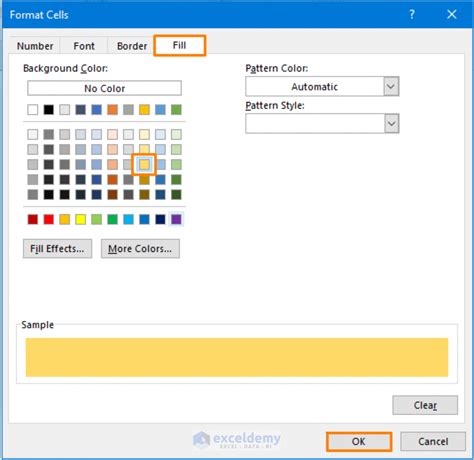Screen dimensions: 474x460
Task: Pick the green standard color swatch
Action: (x=112, y=219)
